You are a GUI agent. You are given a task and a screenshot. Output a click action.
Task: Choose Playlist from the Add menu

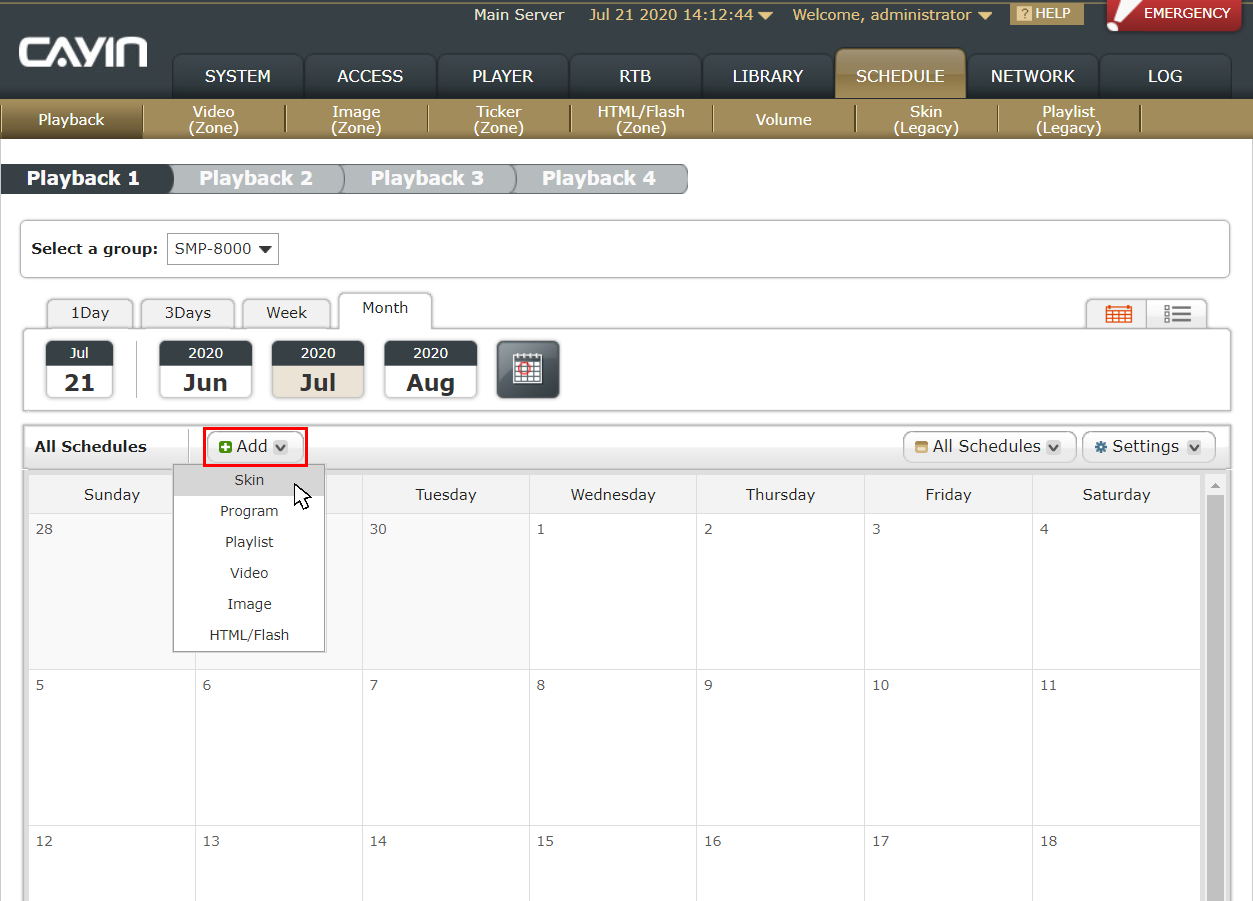[249, 542]
